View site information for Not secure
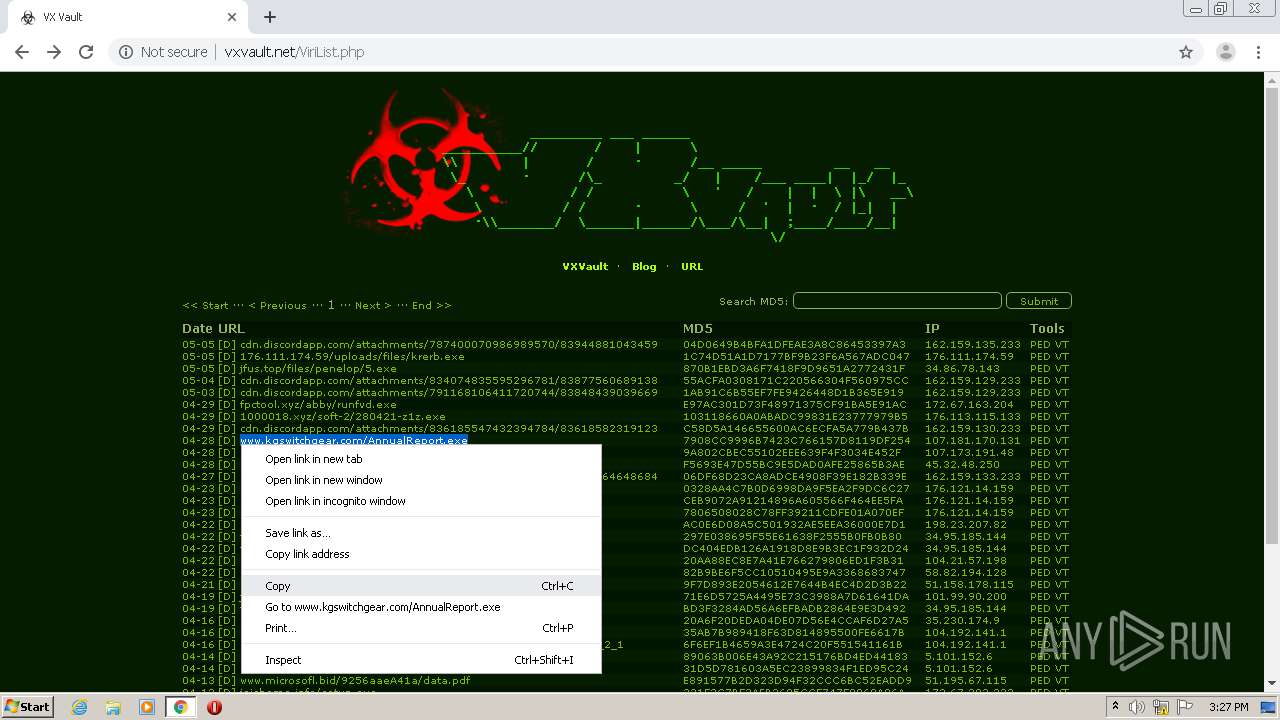Viewport: 1280px width, 720px height. [163, 52]
